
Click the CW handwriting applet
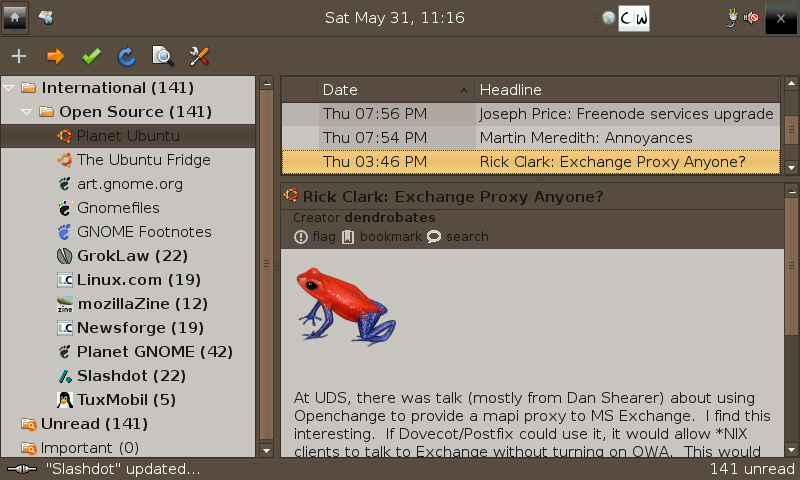[x=634, y=18]
